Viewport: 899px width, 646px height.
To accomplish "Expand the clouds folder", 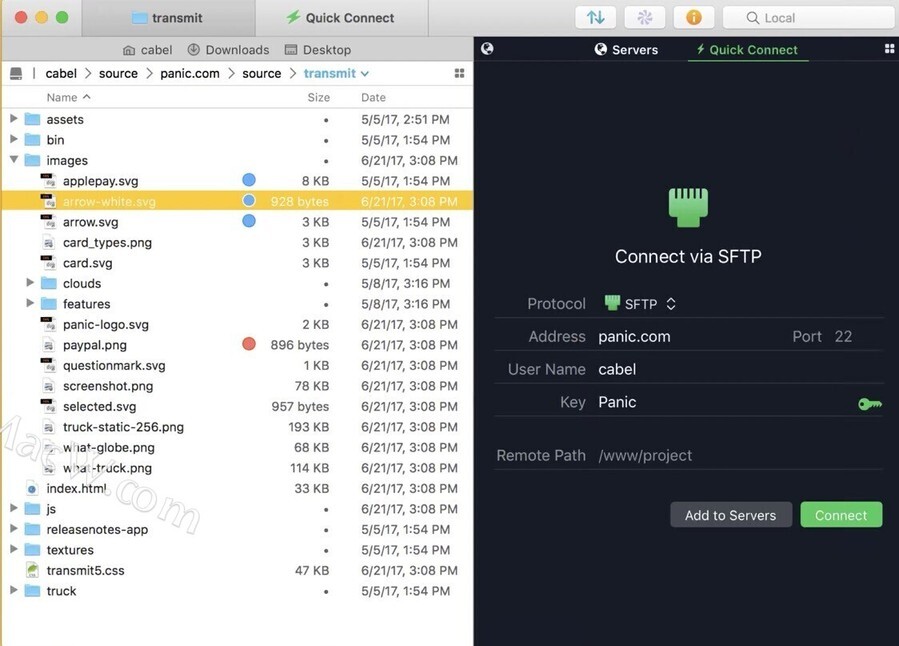I will point(30,283).
